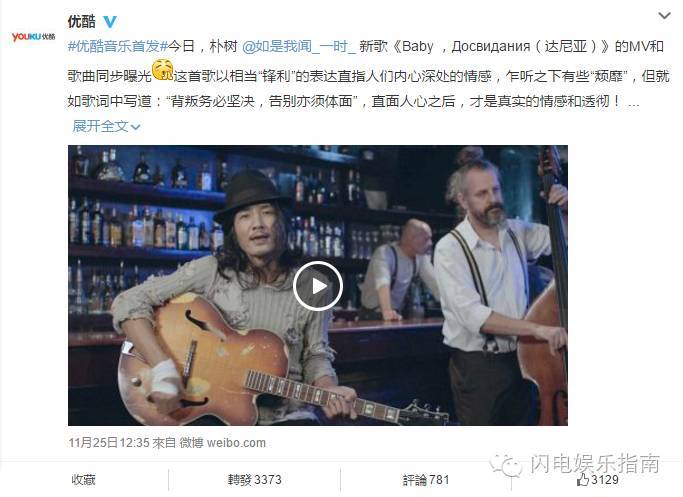This screenshot has width=683, height=497.
Task: Expand full text with 展开全文
Action: (x=100, y=126)
